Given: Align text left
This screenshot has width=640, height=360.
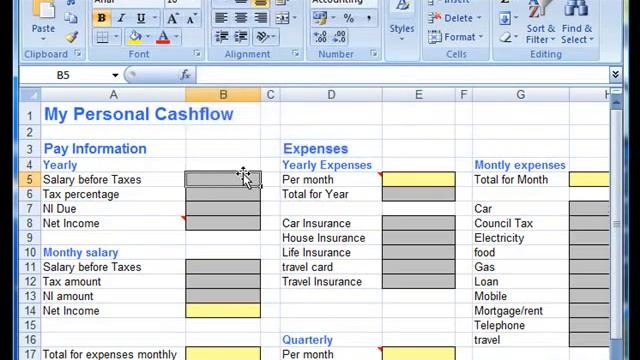Looking at the screenshot, I should pyautogui.click(x=221, y=18).
